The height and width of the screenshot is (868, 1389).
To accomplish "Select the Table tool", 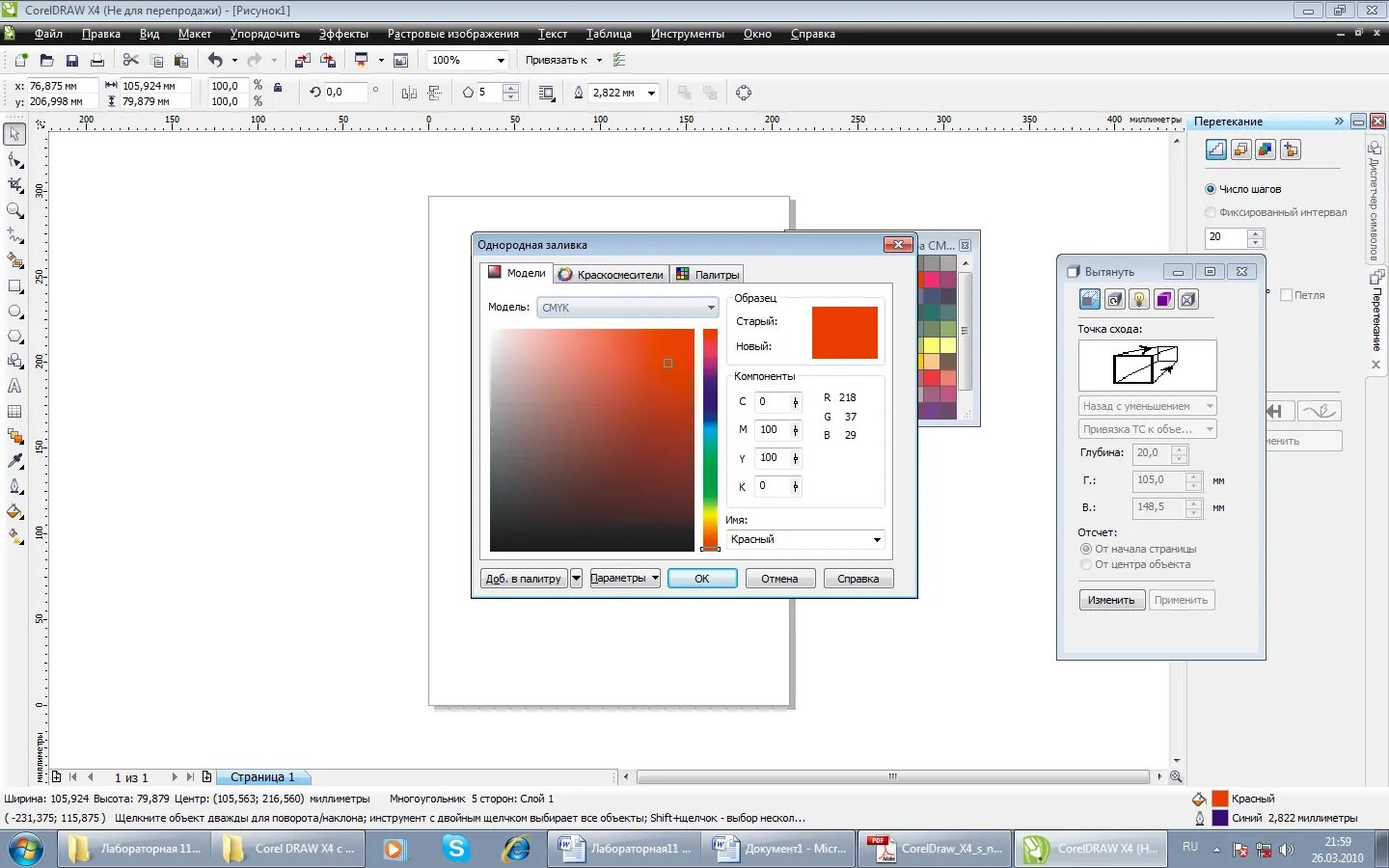I will coord(14,412).
